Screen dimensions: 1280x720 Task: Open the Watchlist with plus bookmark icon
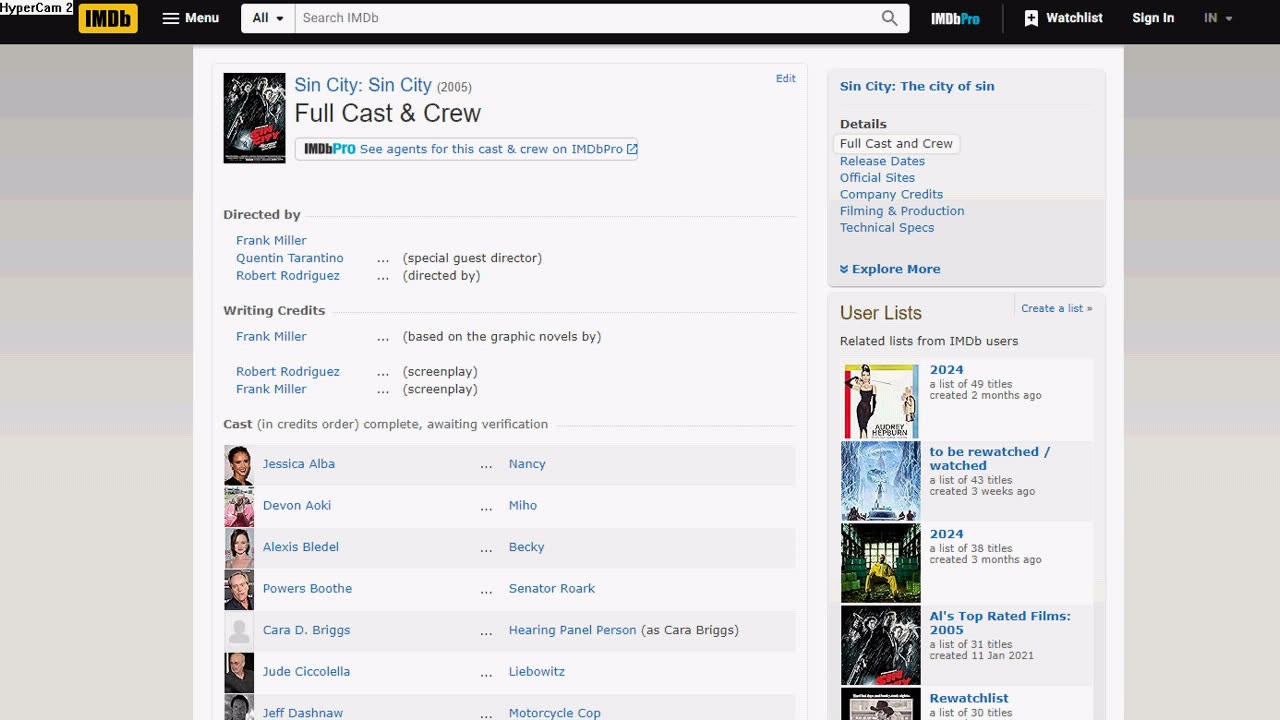click(x=1063, y=18)
